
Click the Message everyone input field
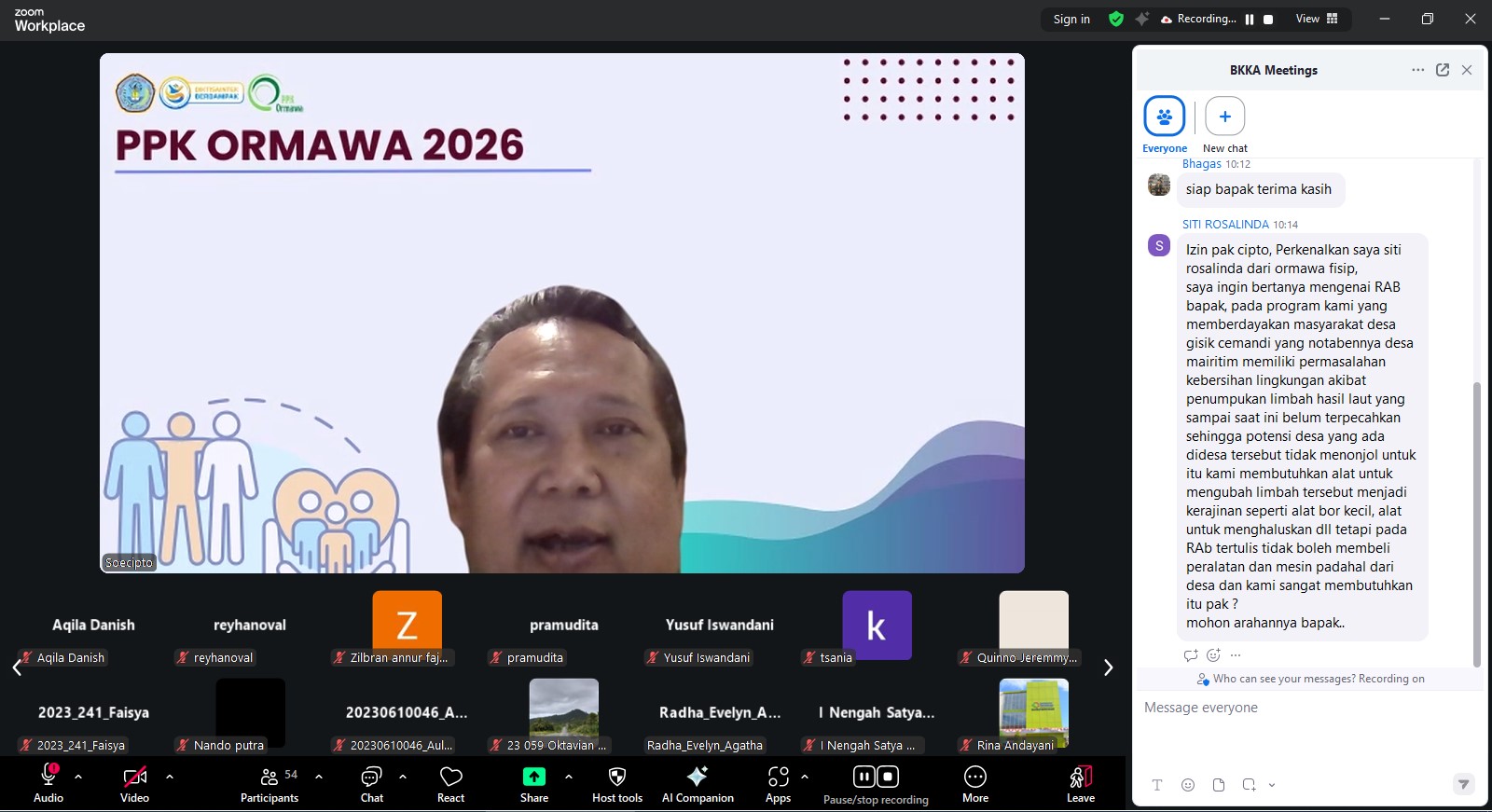click(1305, 709)
